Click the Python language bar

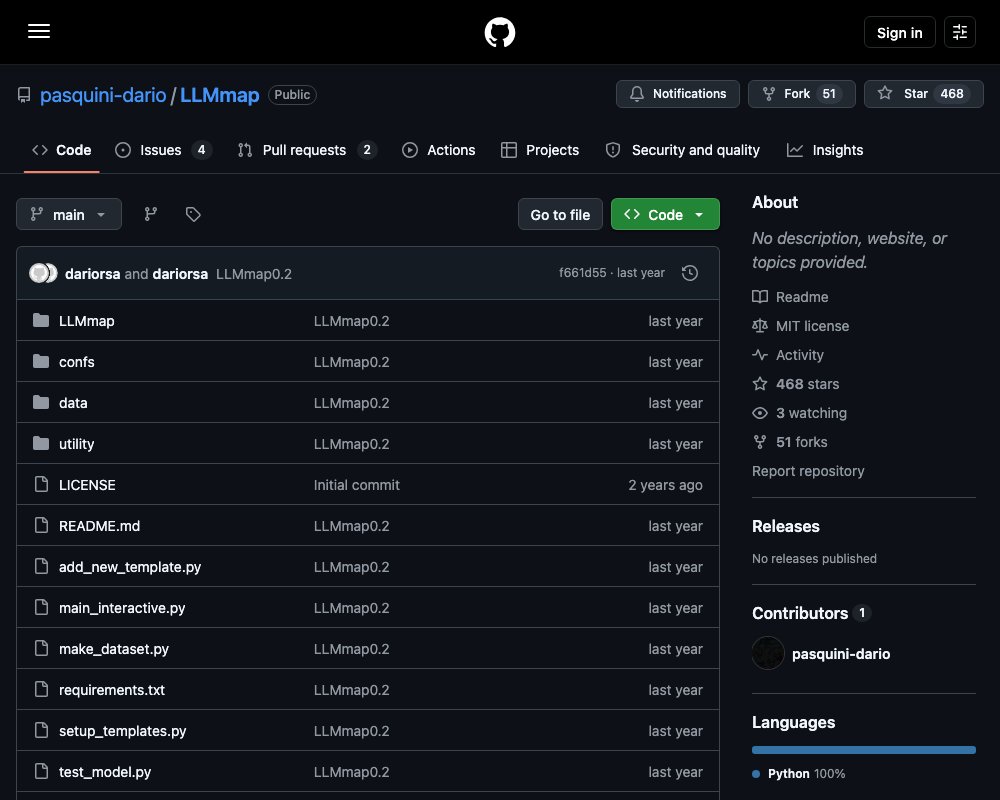point(864,750)
